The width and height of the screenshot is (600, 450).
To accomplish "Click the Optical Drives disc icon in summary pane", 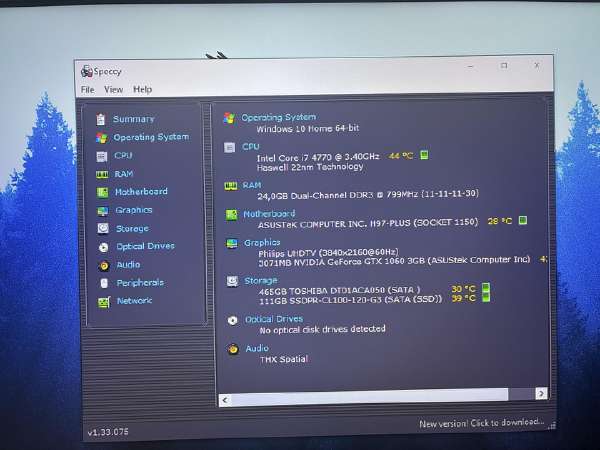I will [232, 320].
